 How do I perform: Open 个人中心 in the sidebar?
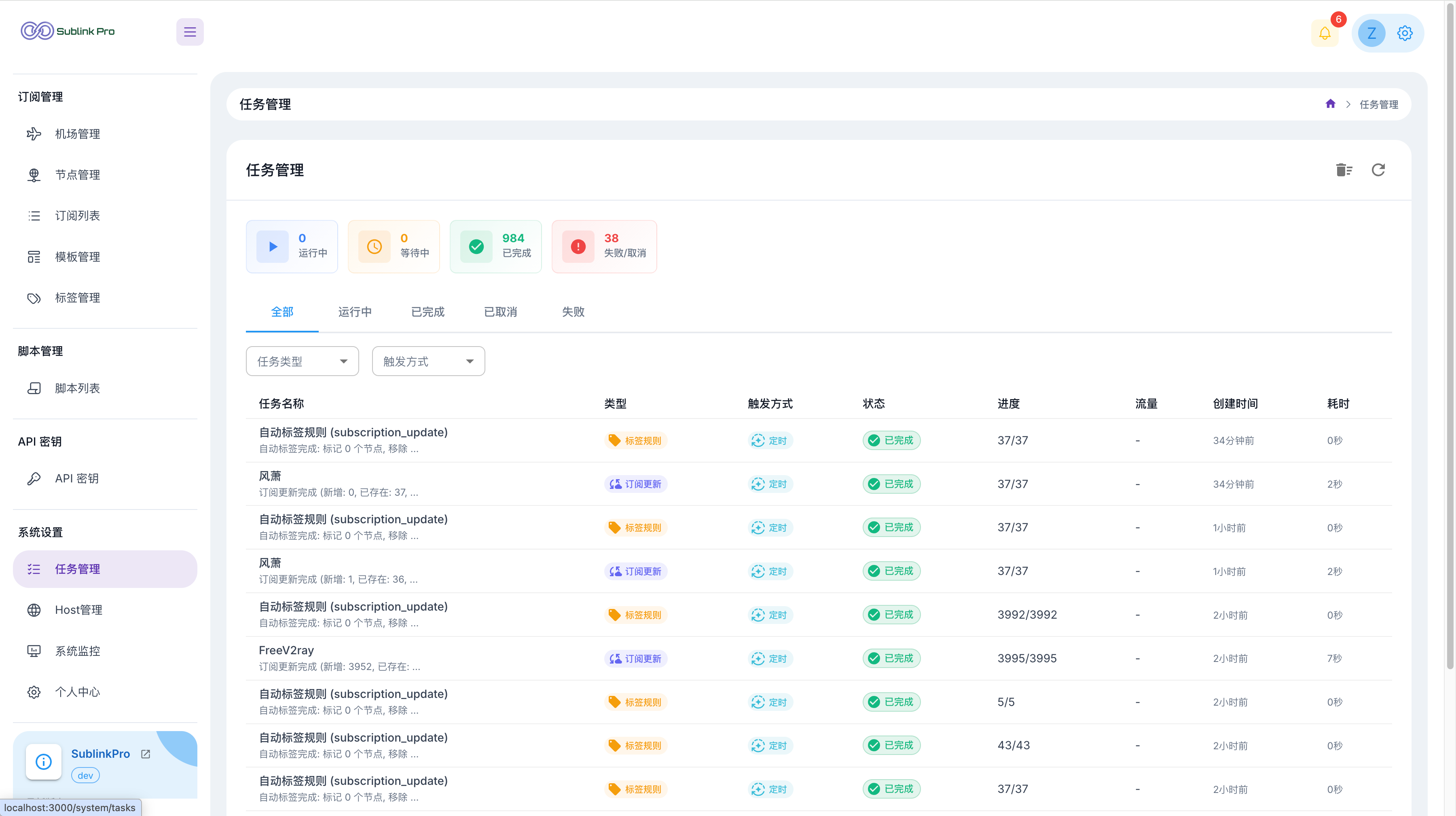click(x=105, y=692)
